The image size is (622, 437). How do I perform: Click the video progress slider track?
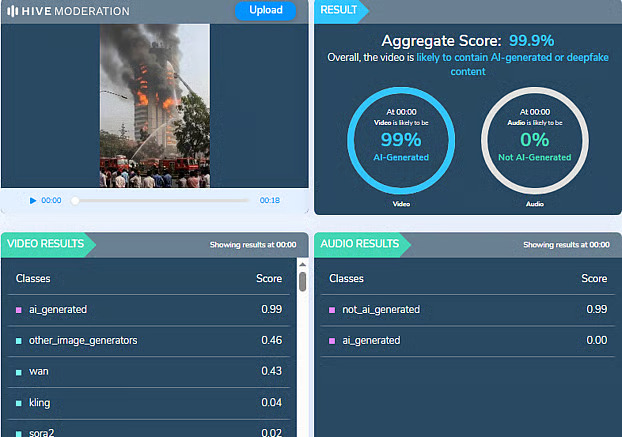click(160, 200)
